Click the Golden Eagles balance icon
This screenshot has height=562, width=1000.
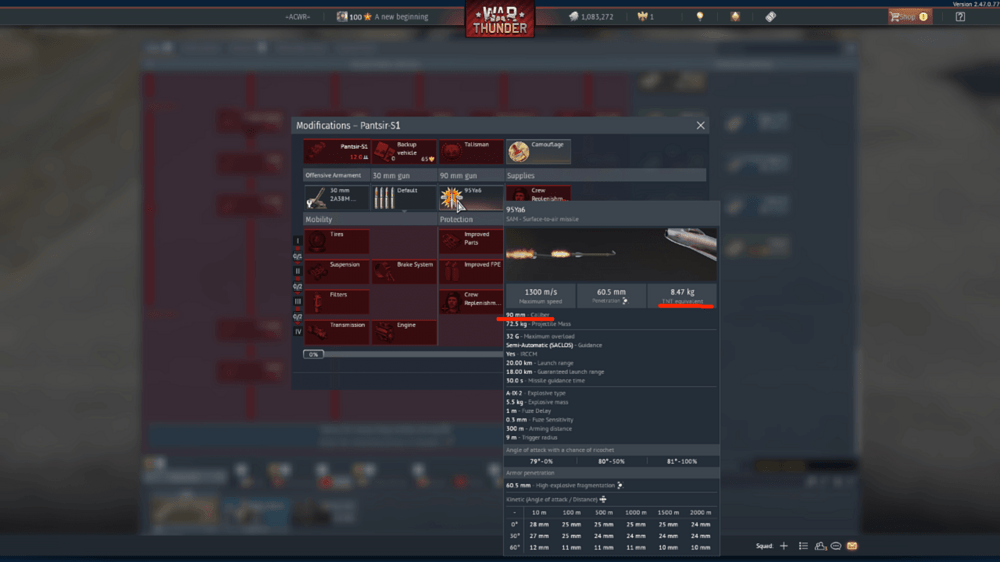pos(642,17)
